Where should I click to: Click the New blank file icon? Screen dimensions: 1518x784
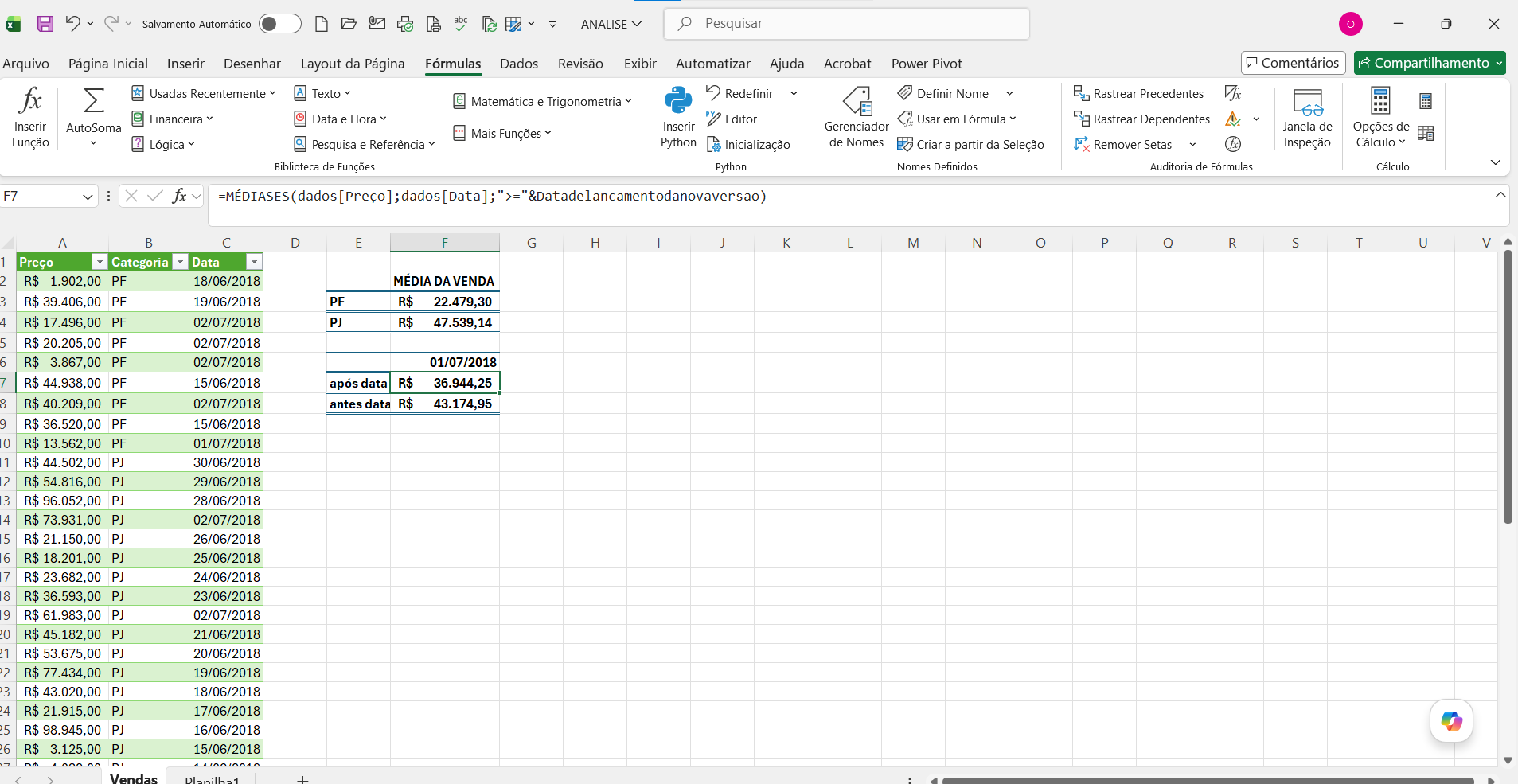click(322, 24)
